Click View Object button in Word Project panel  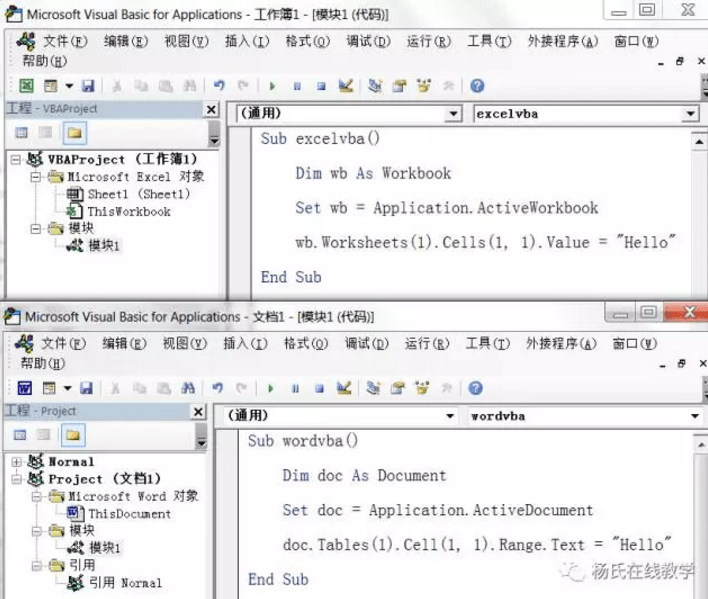44,435
